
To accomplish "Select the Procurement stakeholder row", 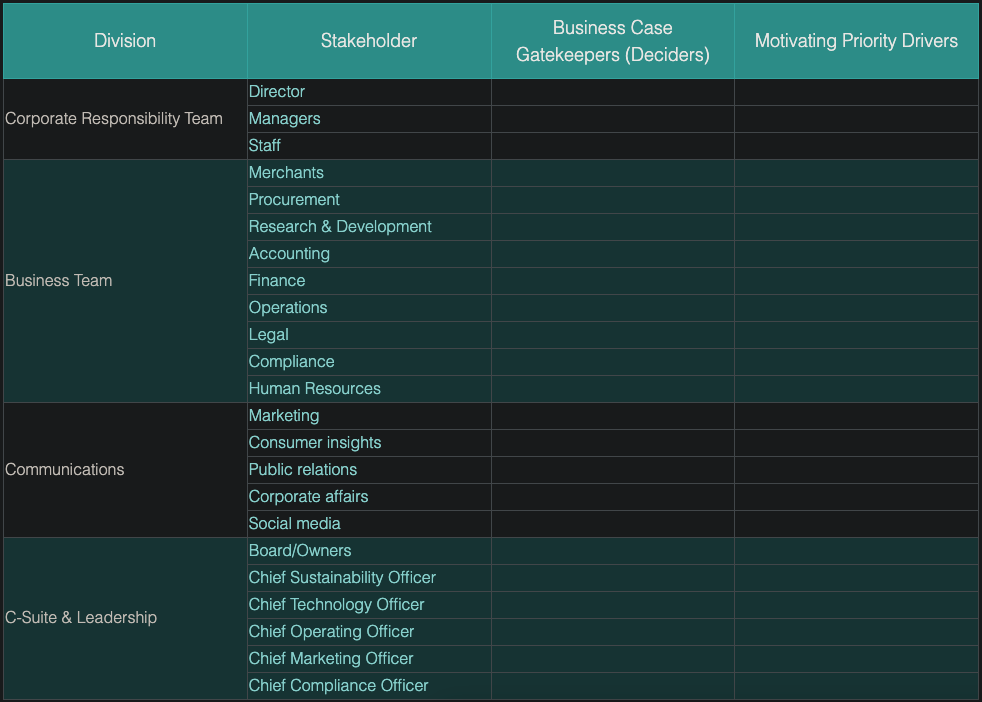I will [294, 200].
